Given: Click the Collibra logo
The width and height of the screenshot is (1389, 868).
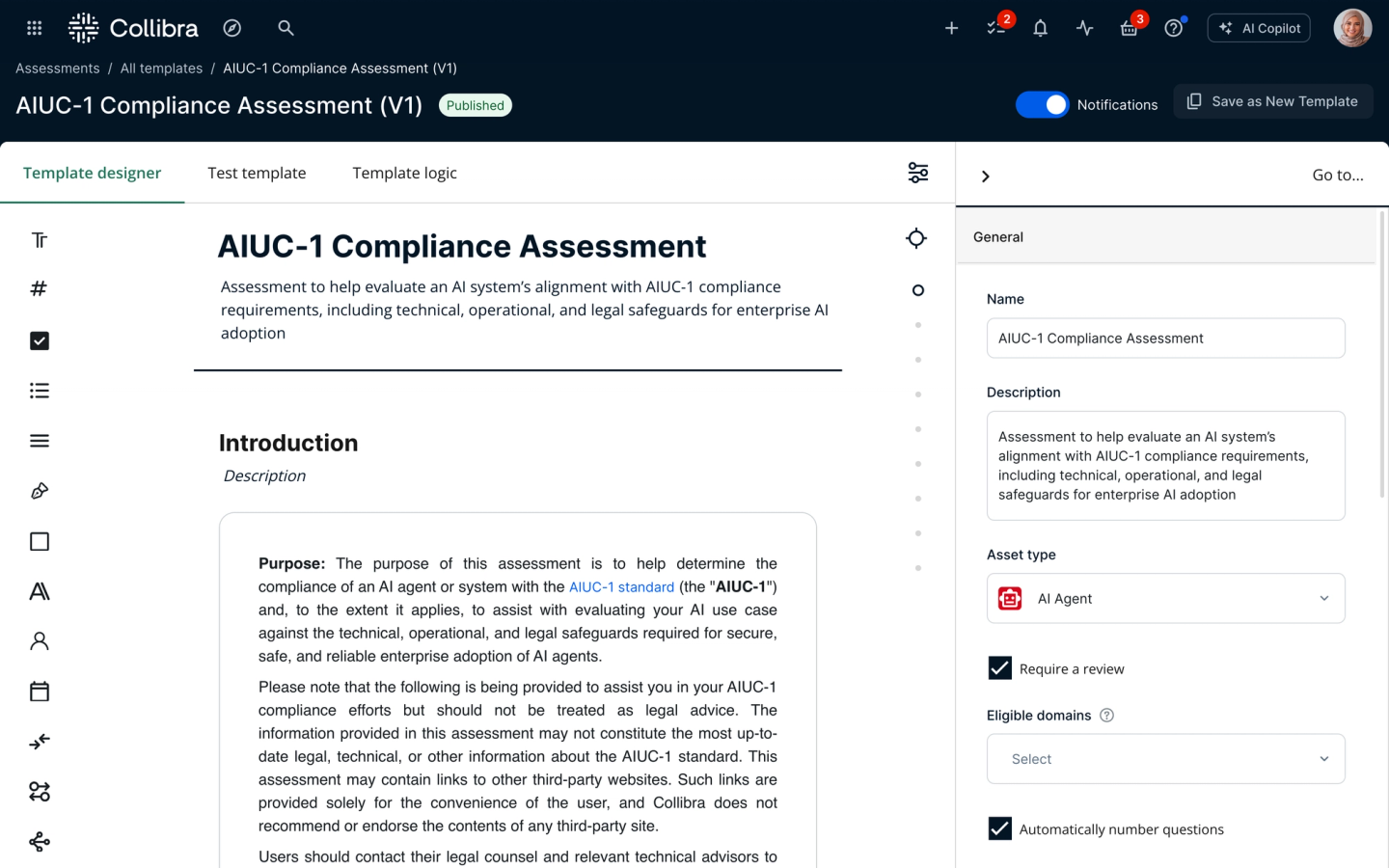Looking at the screenshot, I should tap(133, 28).
